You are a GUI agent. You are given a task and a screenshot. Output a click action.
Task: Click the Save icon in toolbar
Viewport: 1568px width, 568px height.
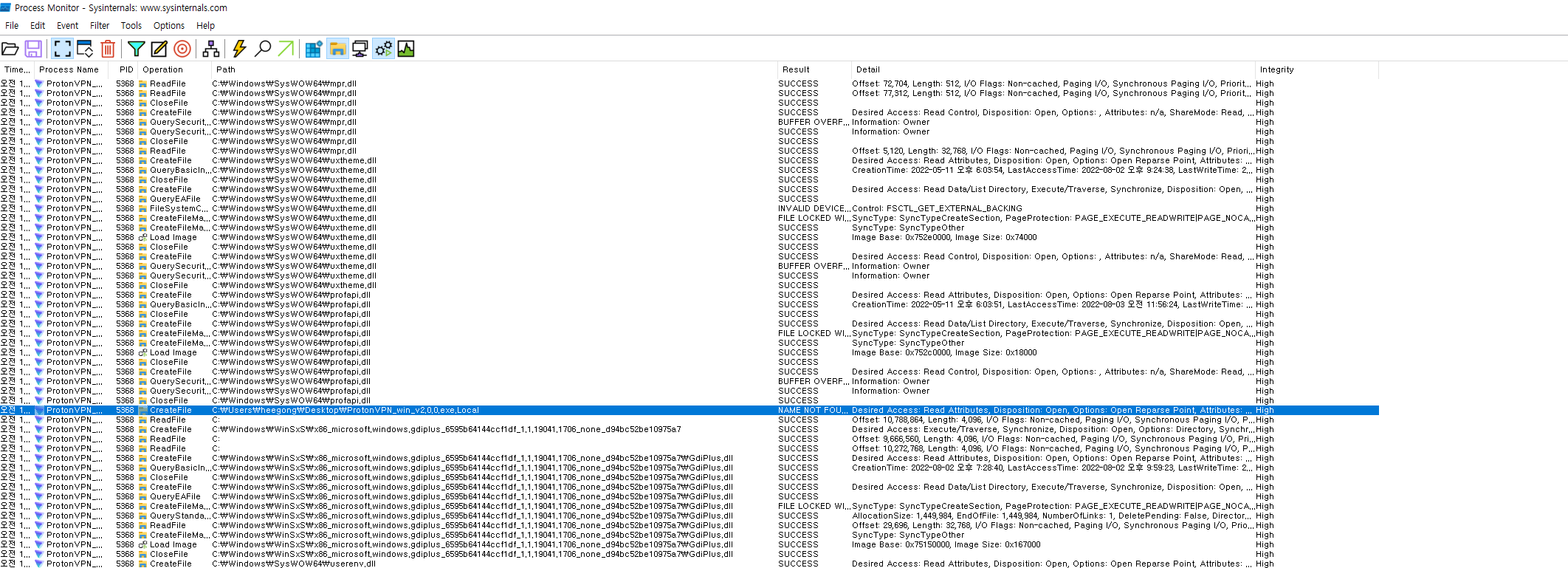(33, 49)
